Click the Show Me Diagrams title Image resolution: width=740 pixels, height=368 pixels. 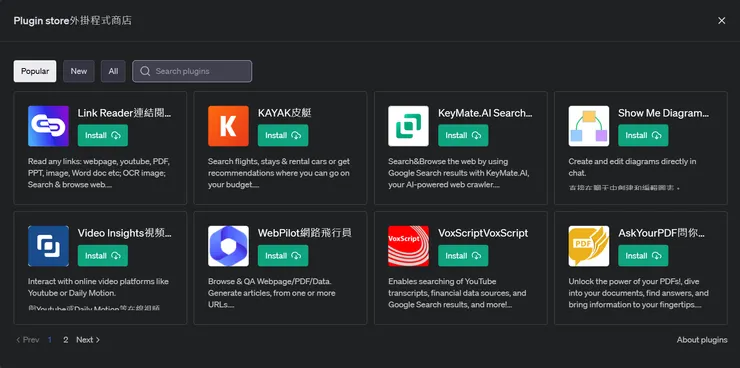tap(664, 113)
